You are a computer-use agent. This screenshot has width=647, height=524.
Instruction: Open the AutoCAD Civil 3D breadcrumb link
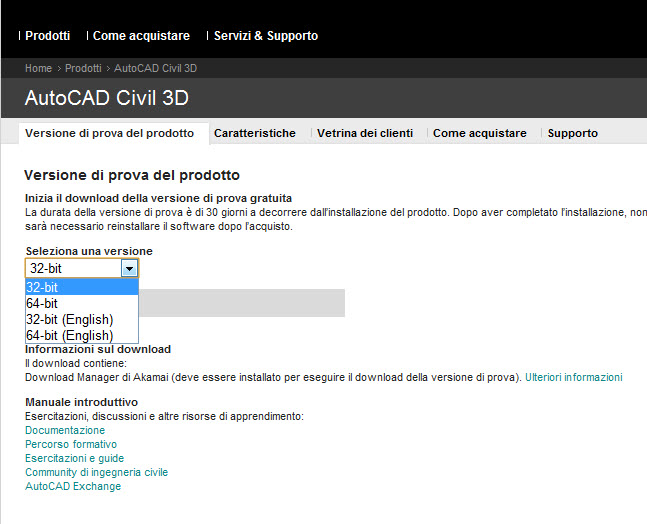(156, 68)
